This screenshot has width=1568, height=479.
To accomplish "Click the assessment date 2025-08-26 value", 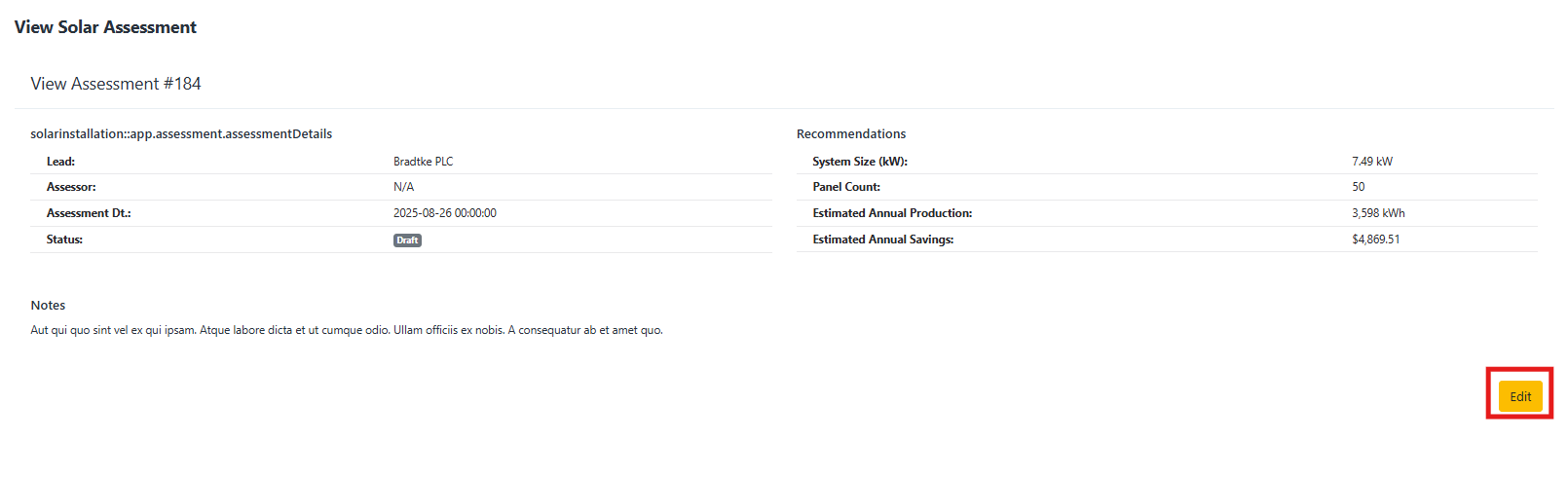I will tap(444, 213).
